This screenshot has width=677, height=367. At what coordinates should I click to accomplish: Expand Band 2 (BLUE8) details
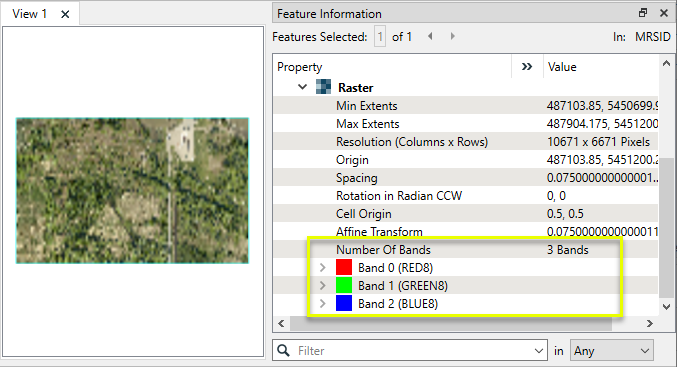[x=323, y=304]
